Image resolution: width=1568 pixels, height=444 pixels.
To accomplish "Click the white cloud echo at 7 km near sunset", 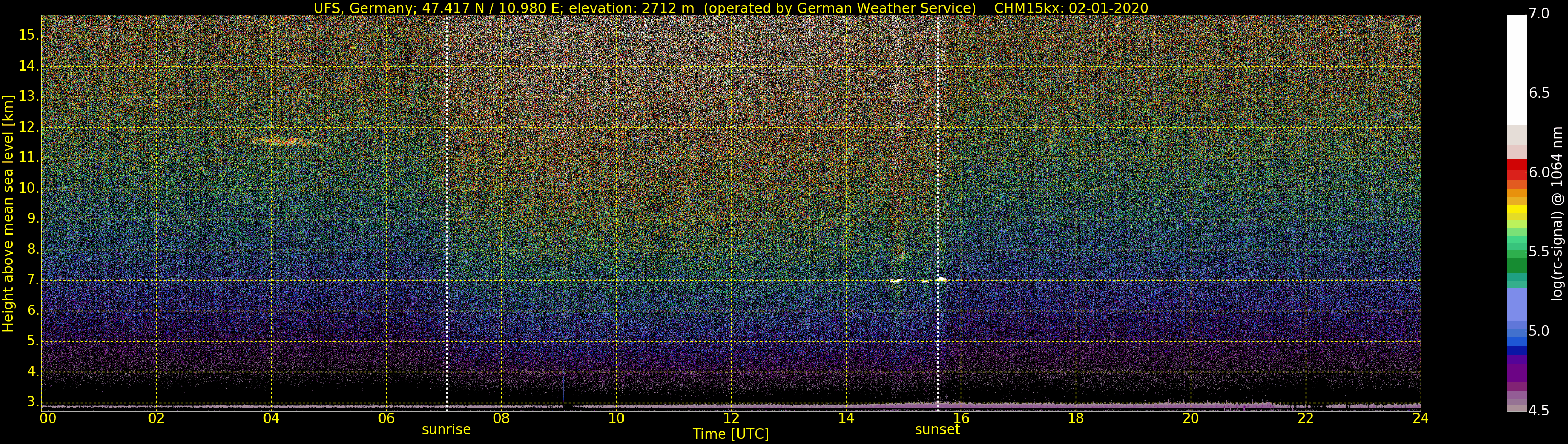I will pos(942,280).
